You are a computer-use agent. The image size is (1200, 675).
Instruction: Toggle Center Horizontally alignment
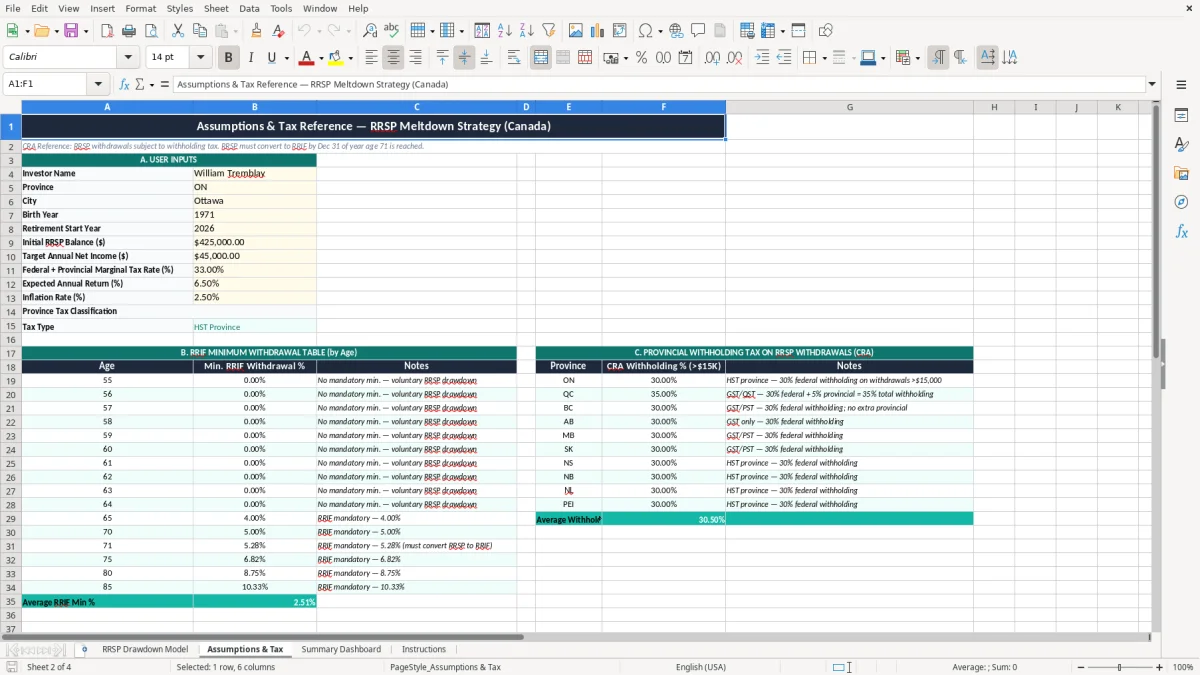click(394, 58)
